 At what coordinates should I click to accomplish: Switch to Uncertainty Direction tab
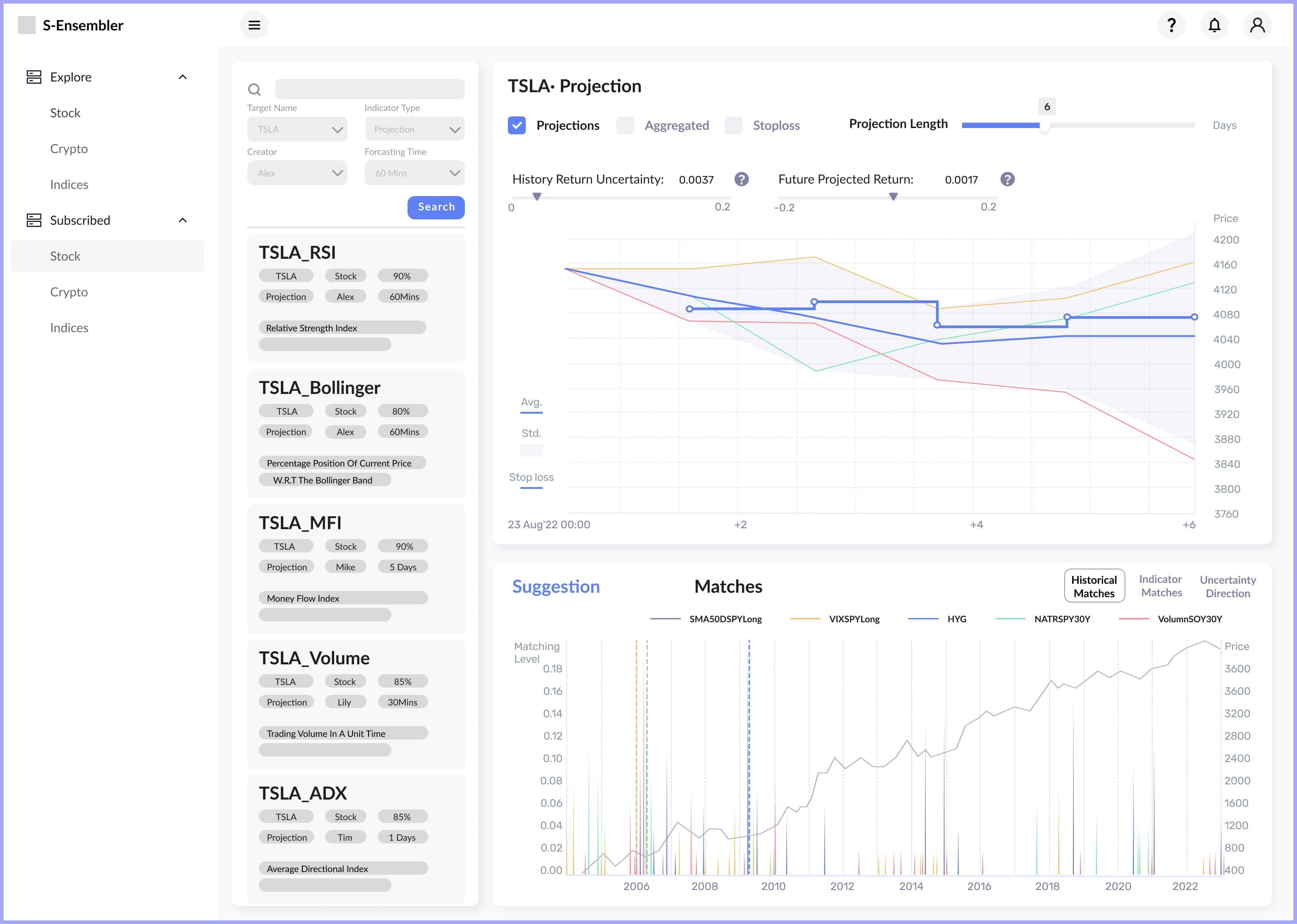1228,586
